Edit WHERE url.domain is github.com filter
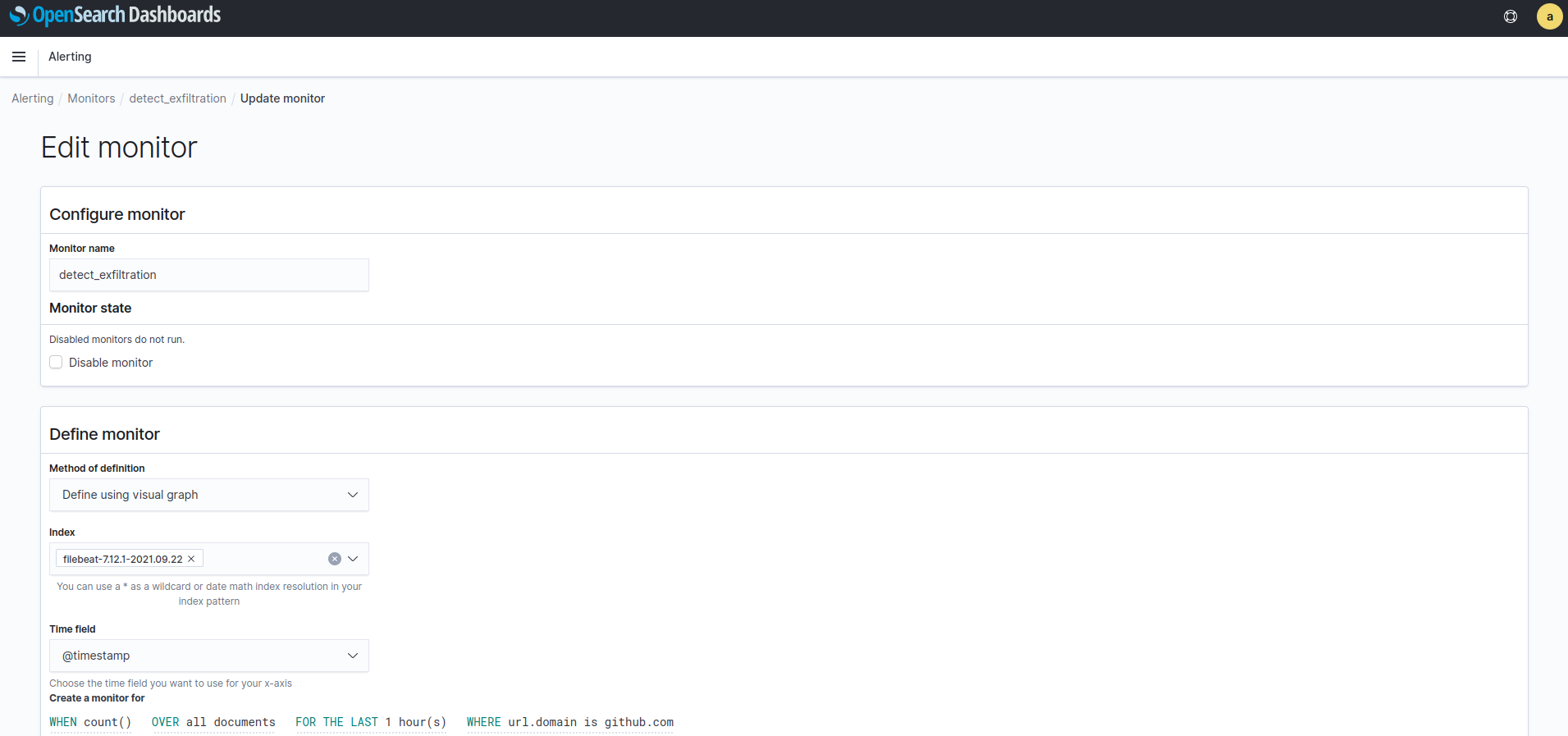Screen dimensions: 1568x736 coord(569,722)
